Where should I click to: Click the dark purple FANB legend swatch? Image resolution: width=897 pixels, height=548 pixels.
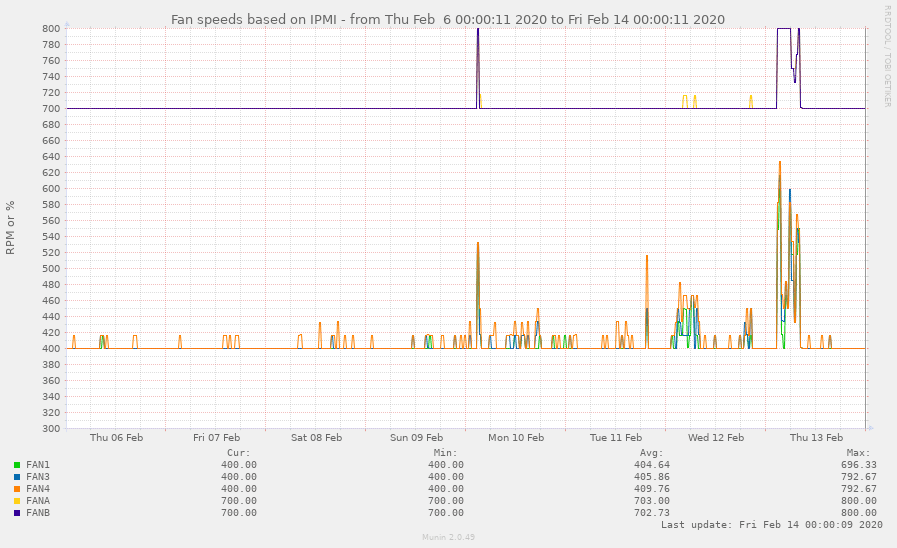point(17,513)
